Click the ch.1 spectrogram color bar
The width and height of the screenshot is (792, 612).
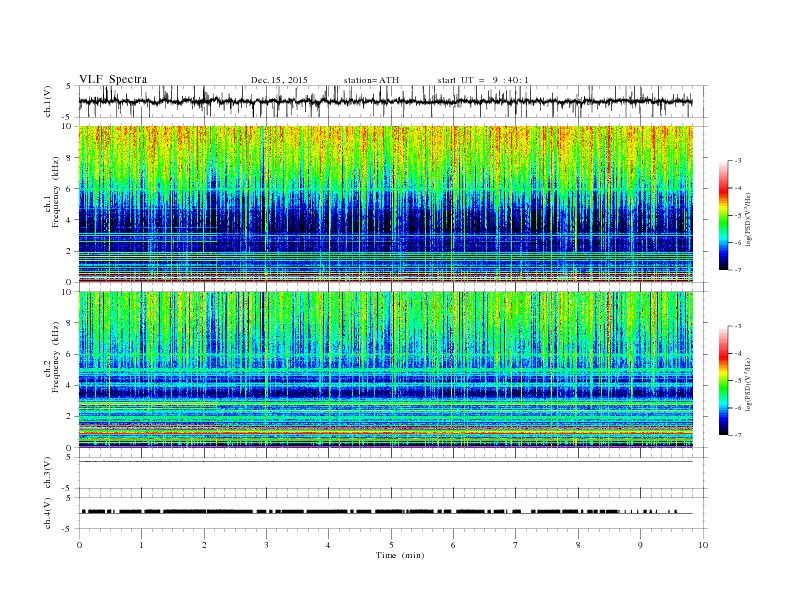[724, 216]
